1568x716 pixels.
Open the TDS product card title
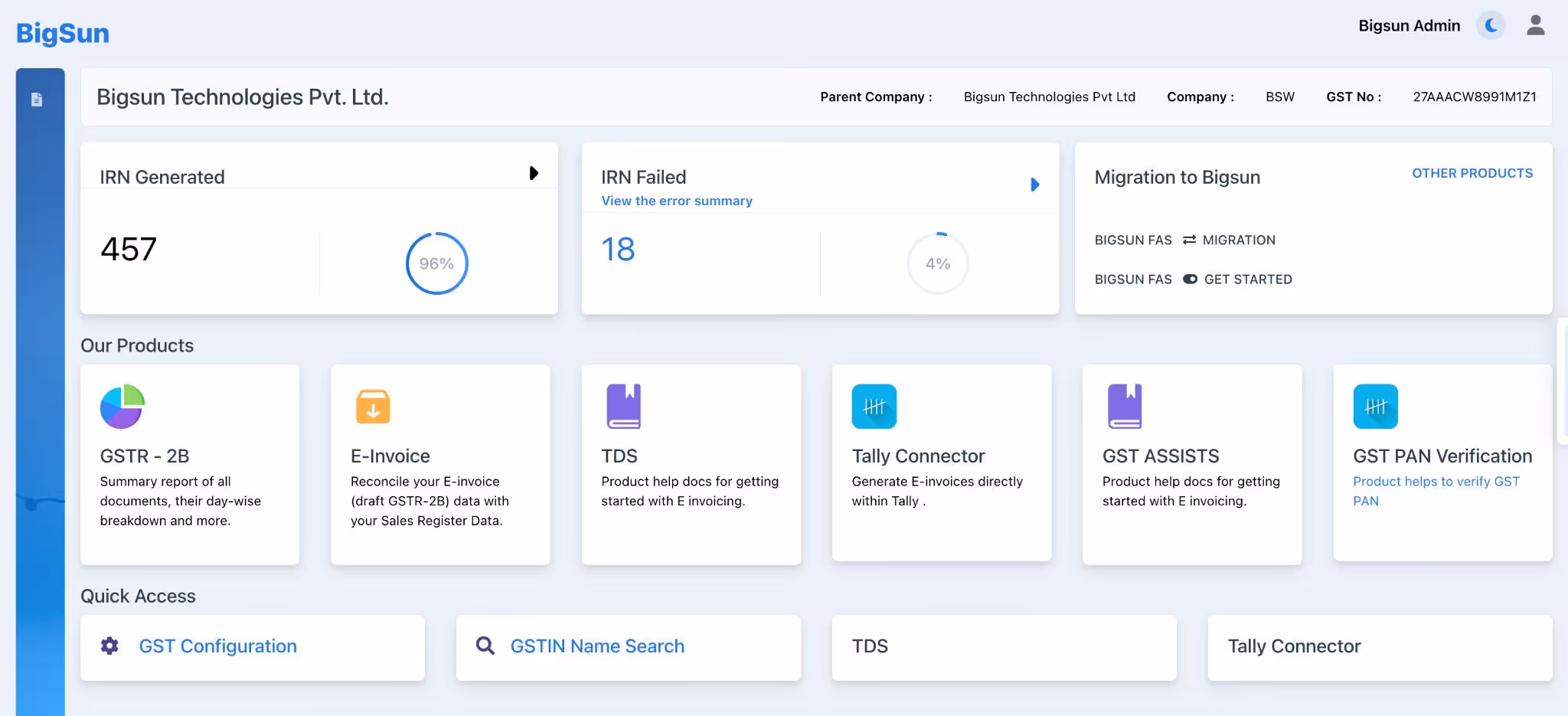point(619,456)
